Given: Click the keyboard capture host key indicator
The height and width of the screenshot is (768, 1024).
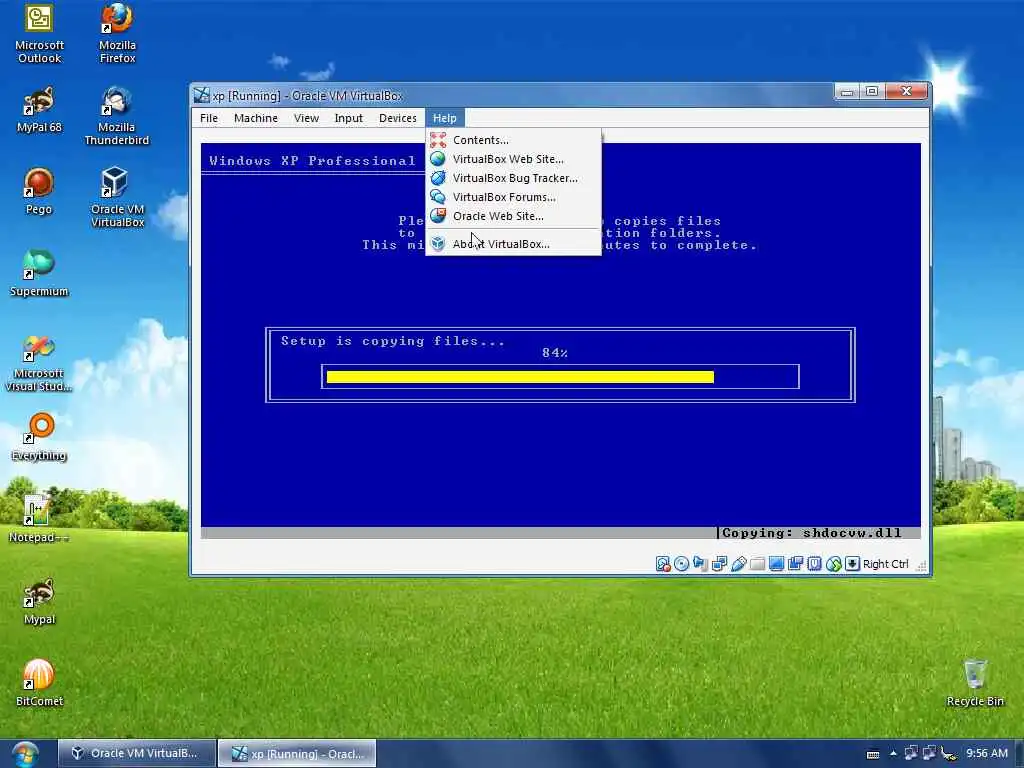Looking at the screenshot, I should coord(852,564).
